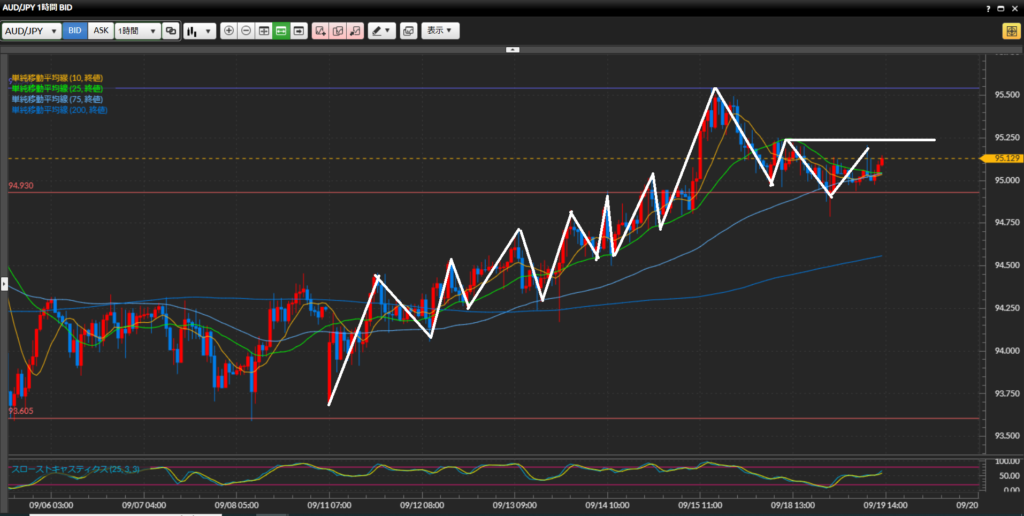Image resolution: width=1024 pixels, height=516 pixels.
Task: Click the zoom out magnifier icon
Action: [246, 31]
